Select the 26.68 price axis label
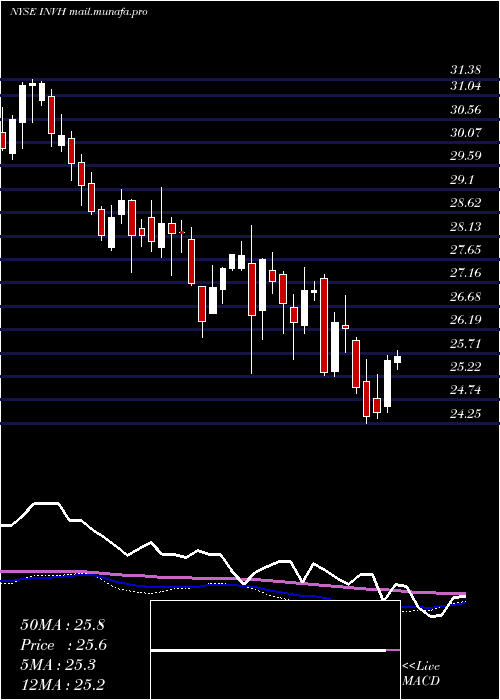 click(465, 297)
